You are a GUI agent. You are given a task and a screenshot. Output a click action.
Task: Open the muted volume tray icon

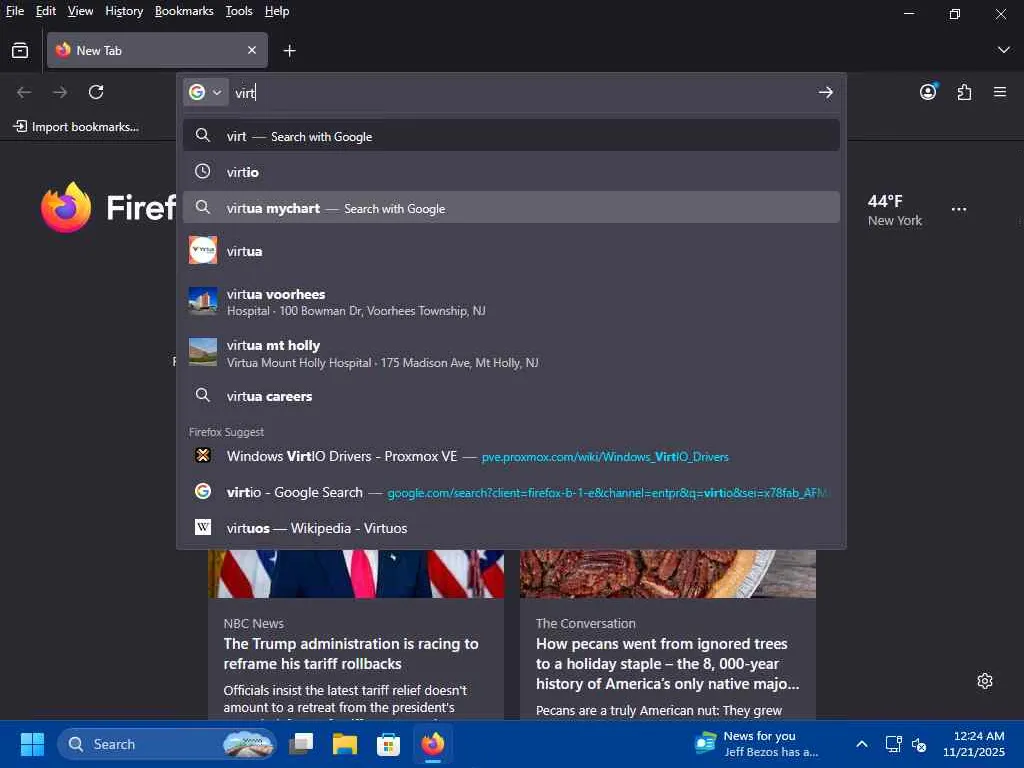pyautogui.click(x=919, y=744)
